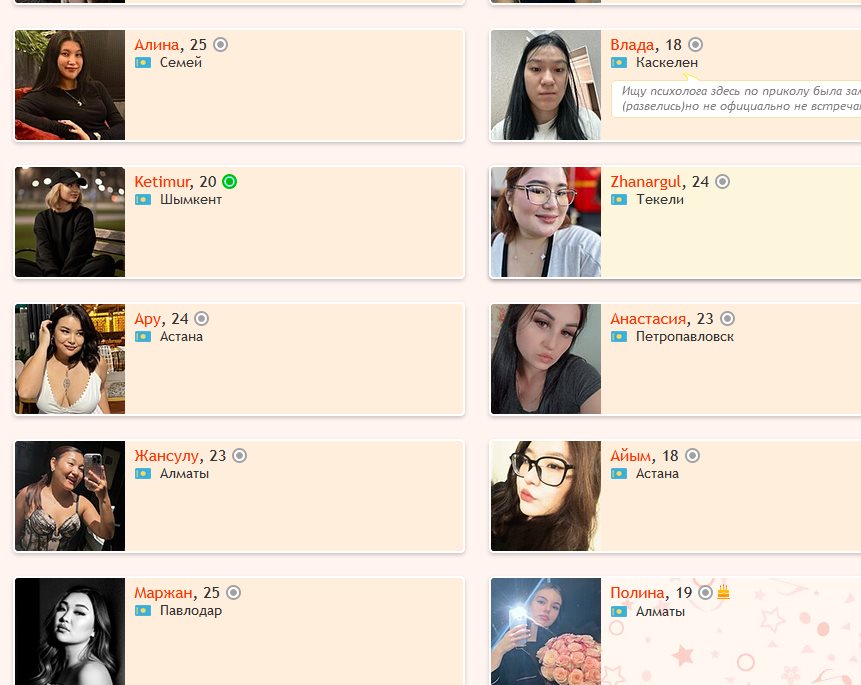This screenshot has height=685, width=861.
Task: Open Айым's profile photo thumbnail
Action: [x=546, y=496]
